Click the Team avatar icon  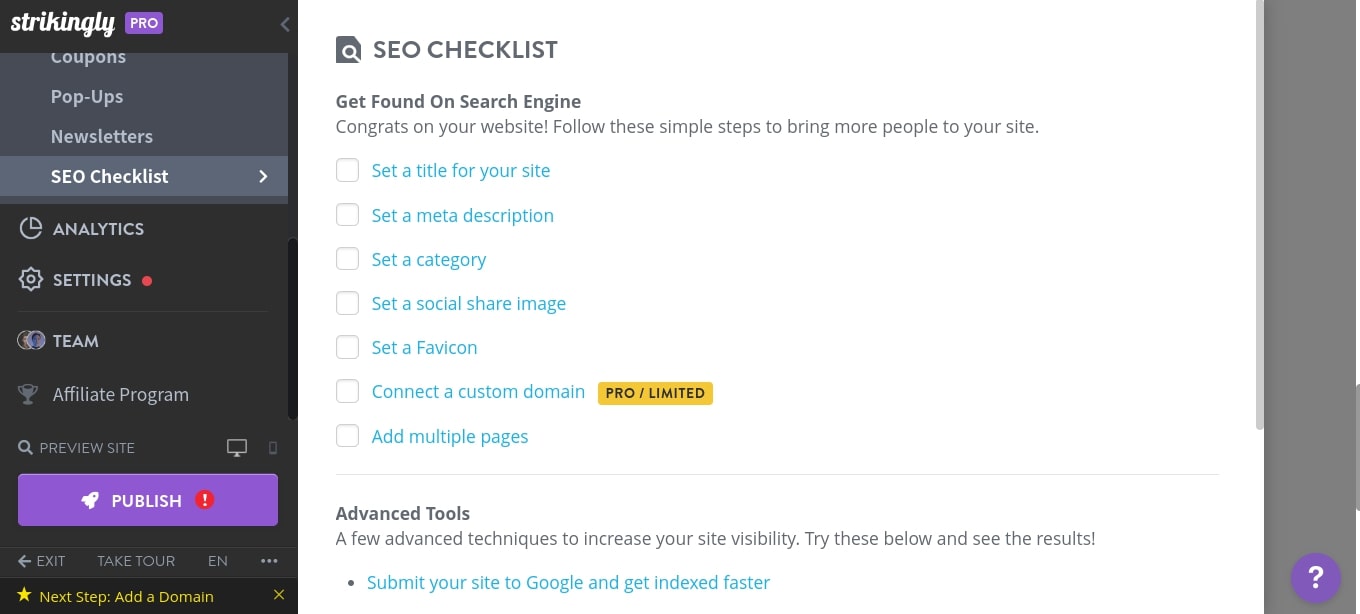(x=33, y=340)
